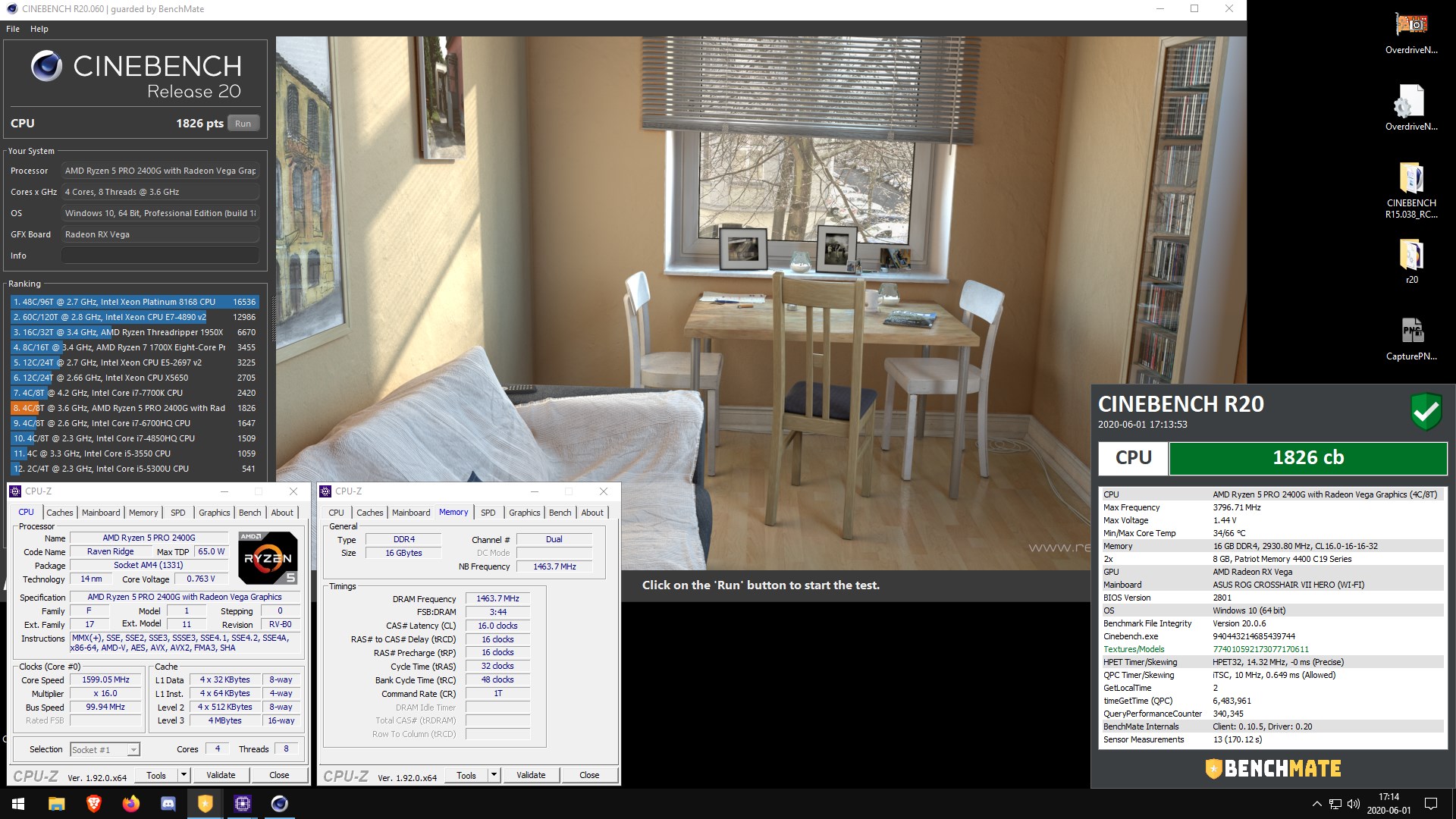Expand Tools dropdown arrow in left CPU-Z
Screen dimensions: 1456x819
point(184,775)
